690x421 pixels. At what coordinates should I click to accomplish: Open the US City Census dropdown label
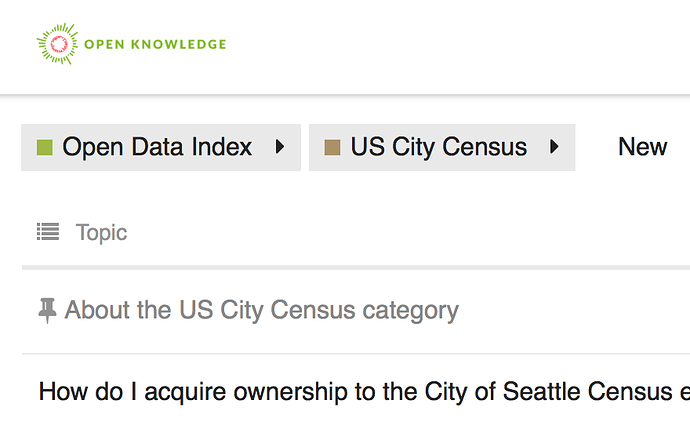point(438,148)
